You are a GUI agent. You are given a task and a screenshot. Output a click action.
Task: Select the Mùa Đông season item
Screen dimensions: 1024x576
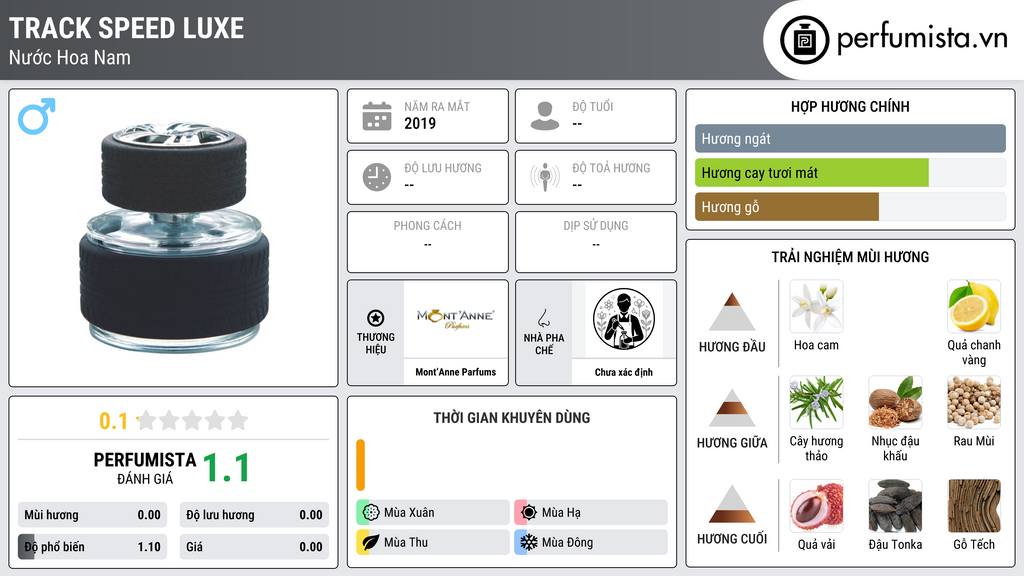click(x=591, y=542)
